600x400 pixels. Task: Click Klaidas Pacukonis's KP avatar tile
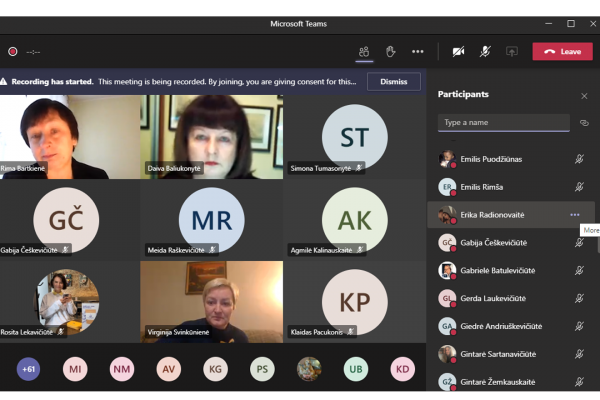click(x=355, y=302)
